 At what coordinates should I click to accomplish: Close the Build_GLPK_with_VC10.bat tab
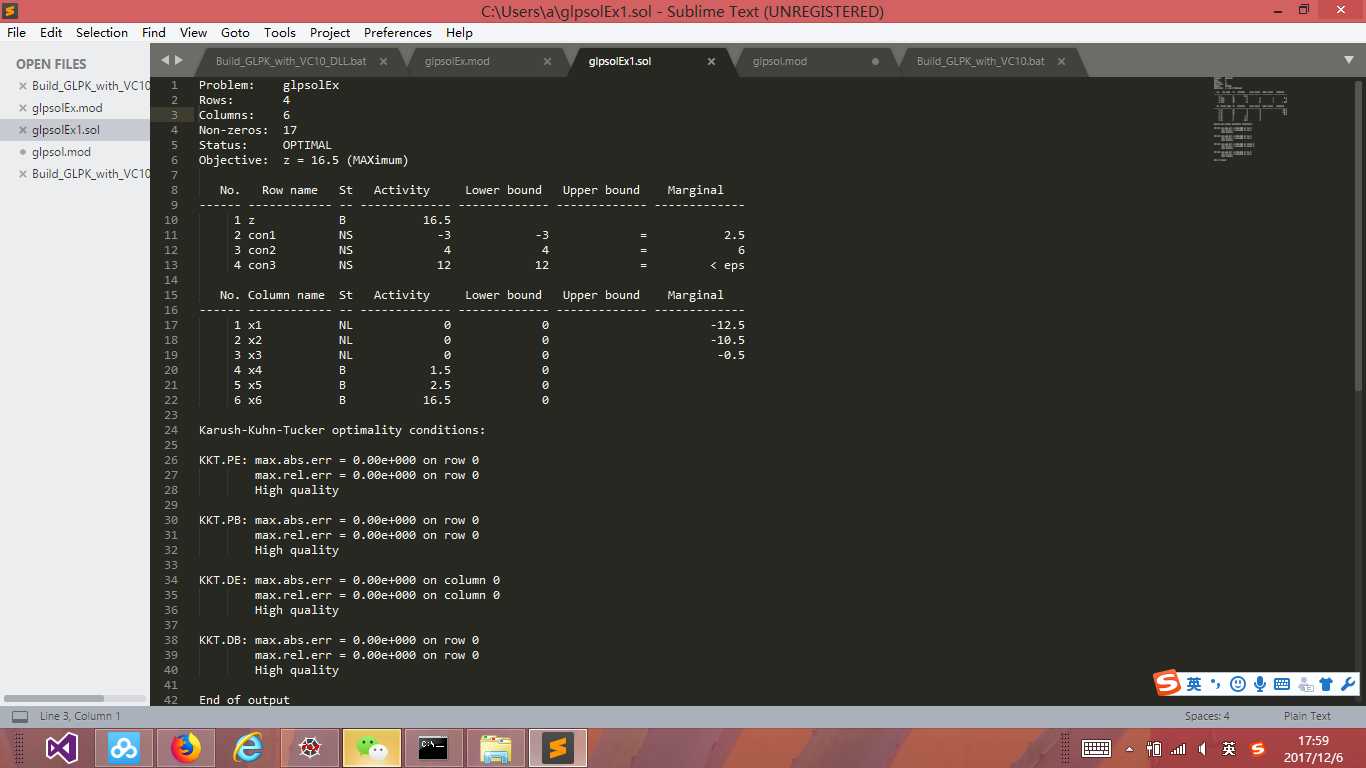pyautogui.click(x=1061, y=61)
